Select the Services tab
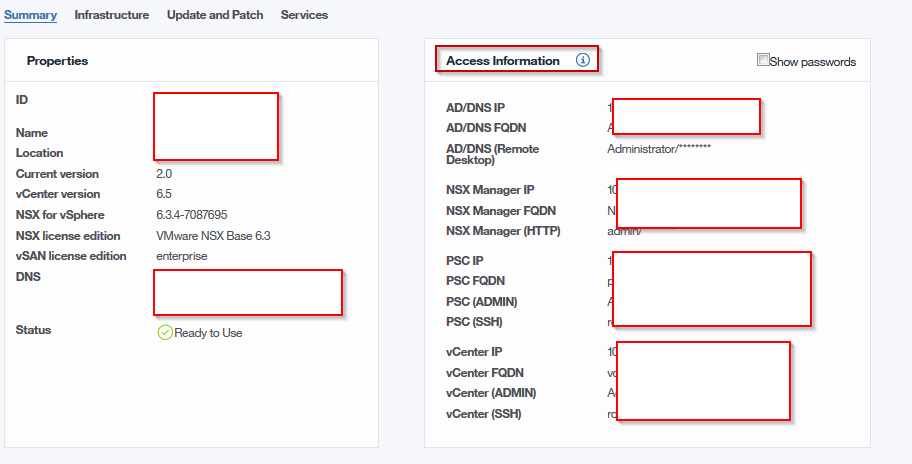 (x=304, y=15)
